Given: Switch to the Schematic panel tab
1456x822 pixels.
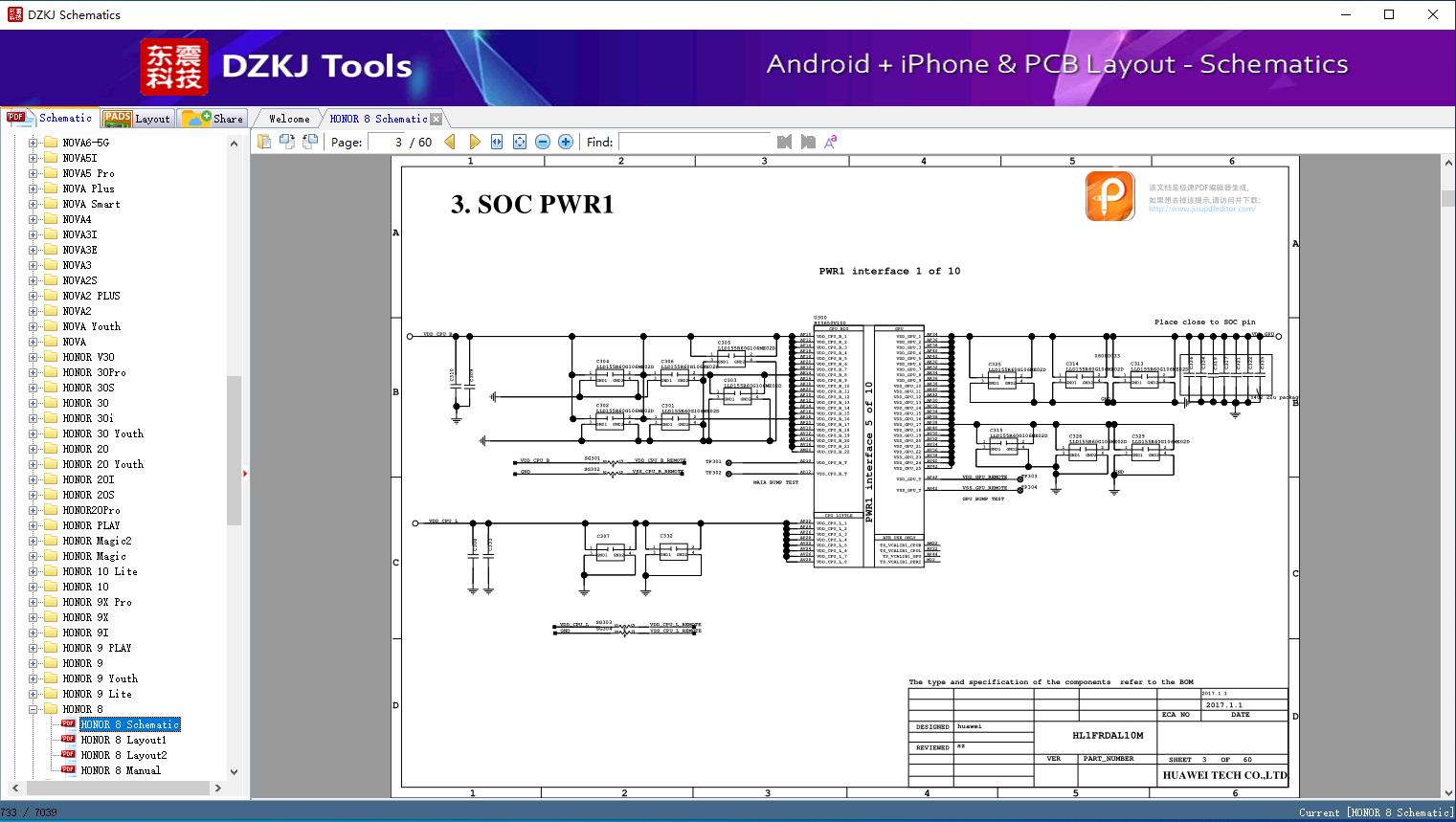Looking at the screenshot, I should coord(50,118).
